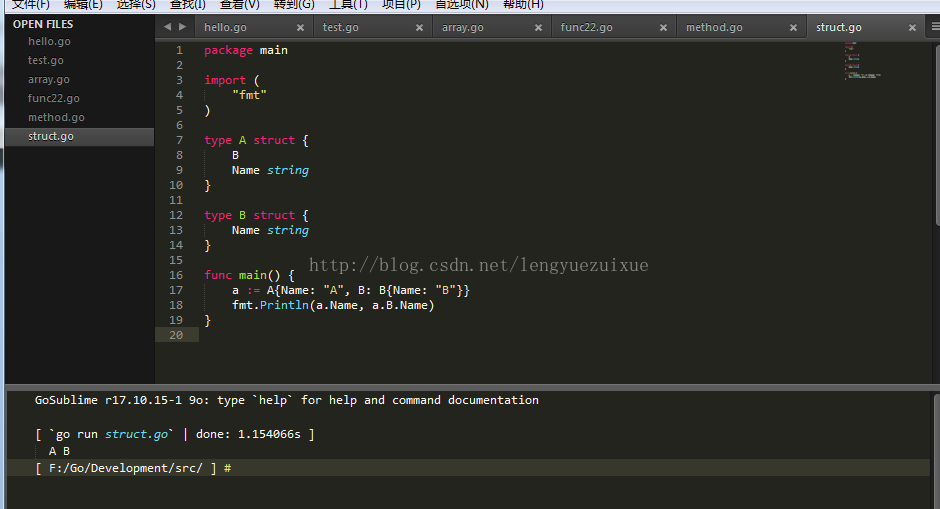Open the 选择(S) menu

coord(135,5)
